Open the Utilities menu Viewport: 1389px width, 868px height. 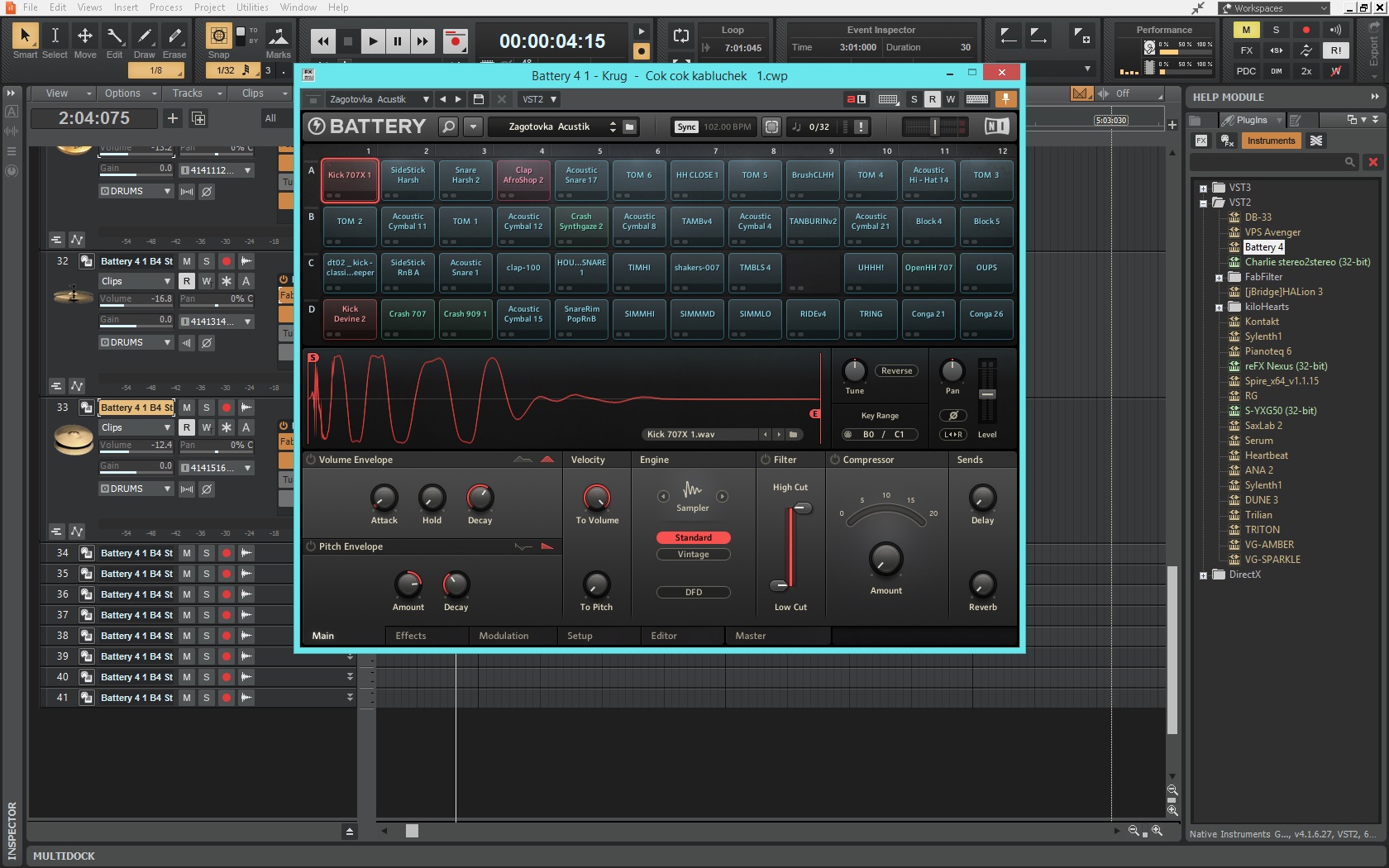coord(252,7)
